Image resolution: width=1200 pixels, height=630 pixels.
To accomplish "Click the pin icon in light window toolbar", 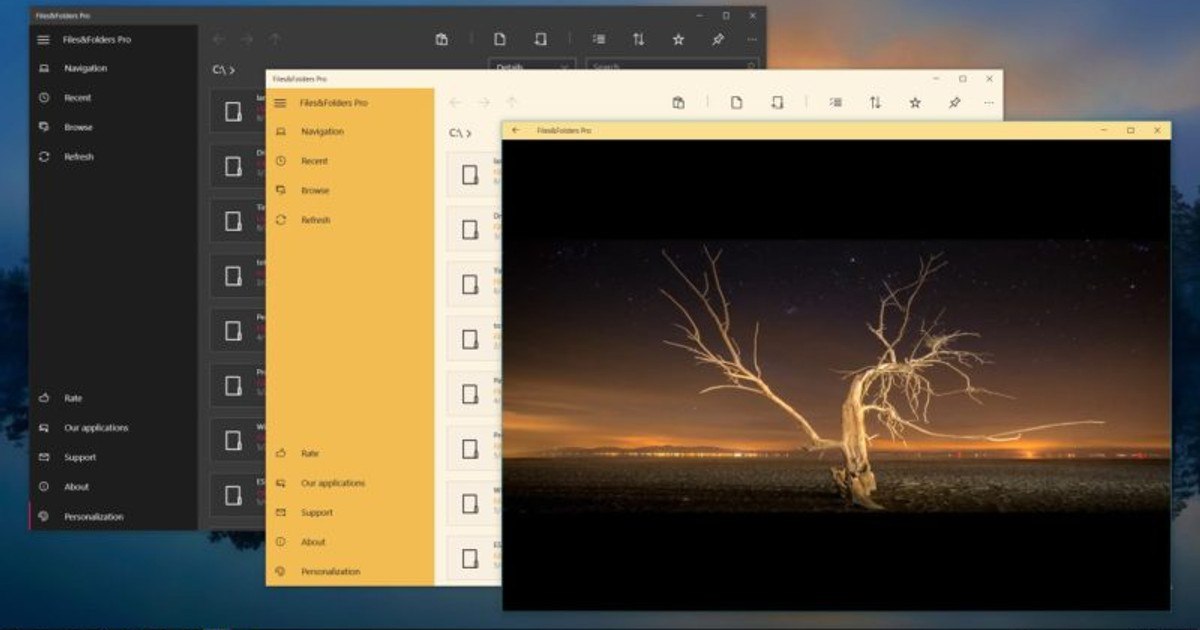I will [x=954, y=103].
